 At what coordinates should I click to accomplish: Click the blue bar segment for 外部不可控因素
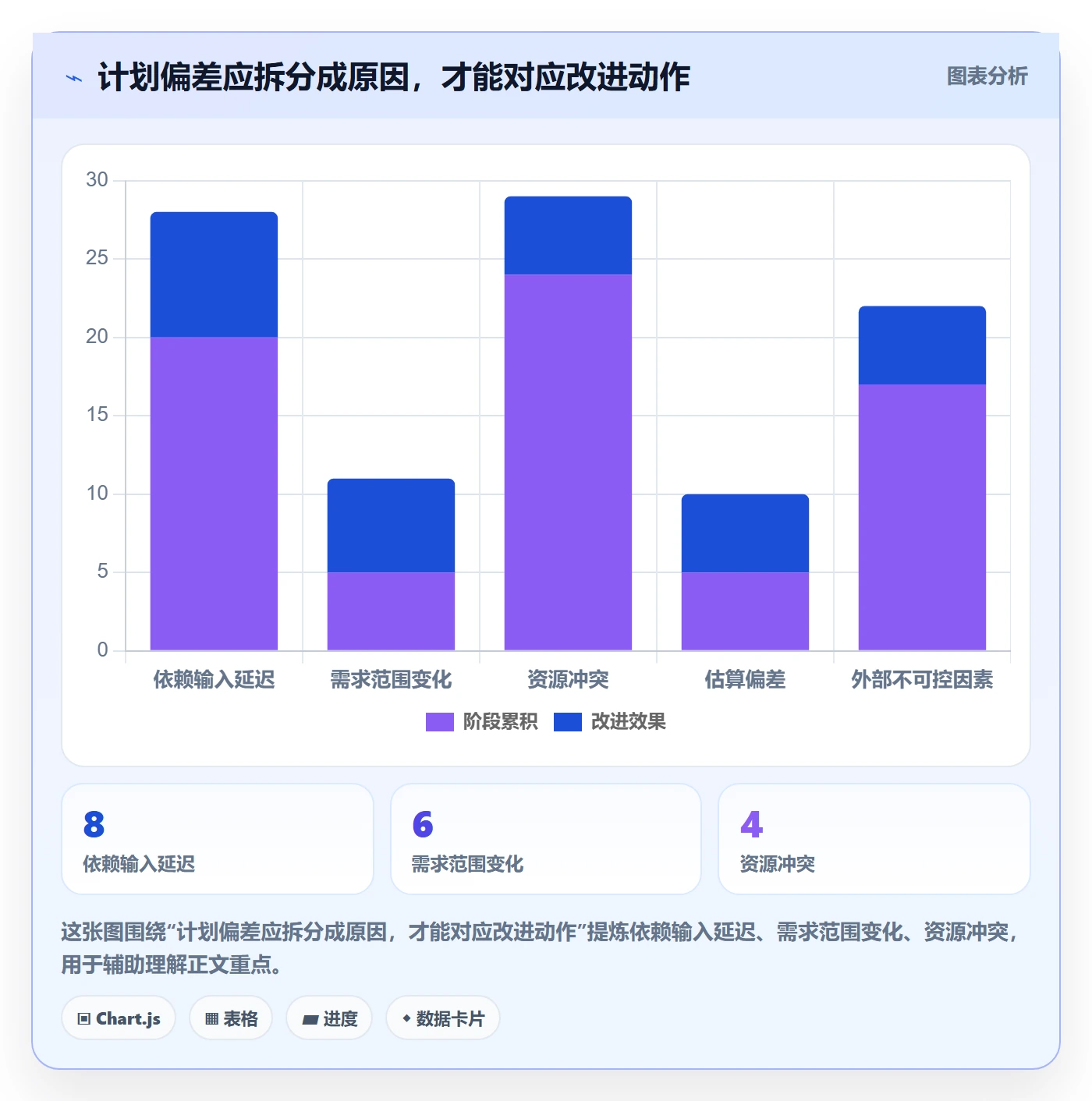click(x=922, y=345)
